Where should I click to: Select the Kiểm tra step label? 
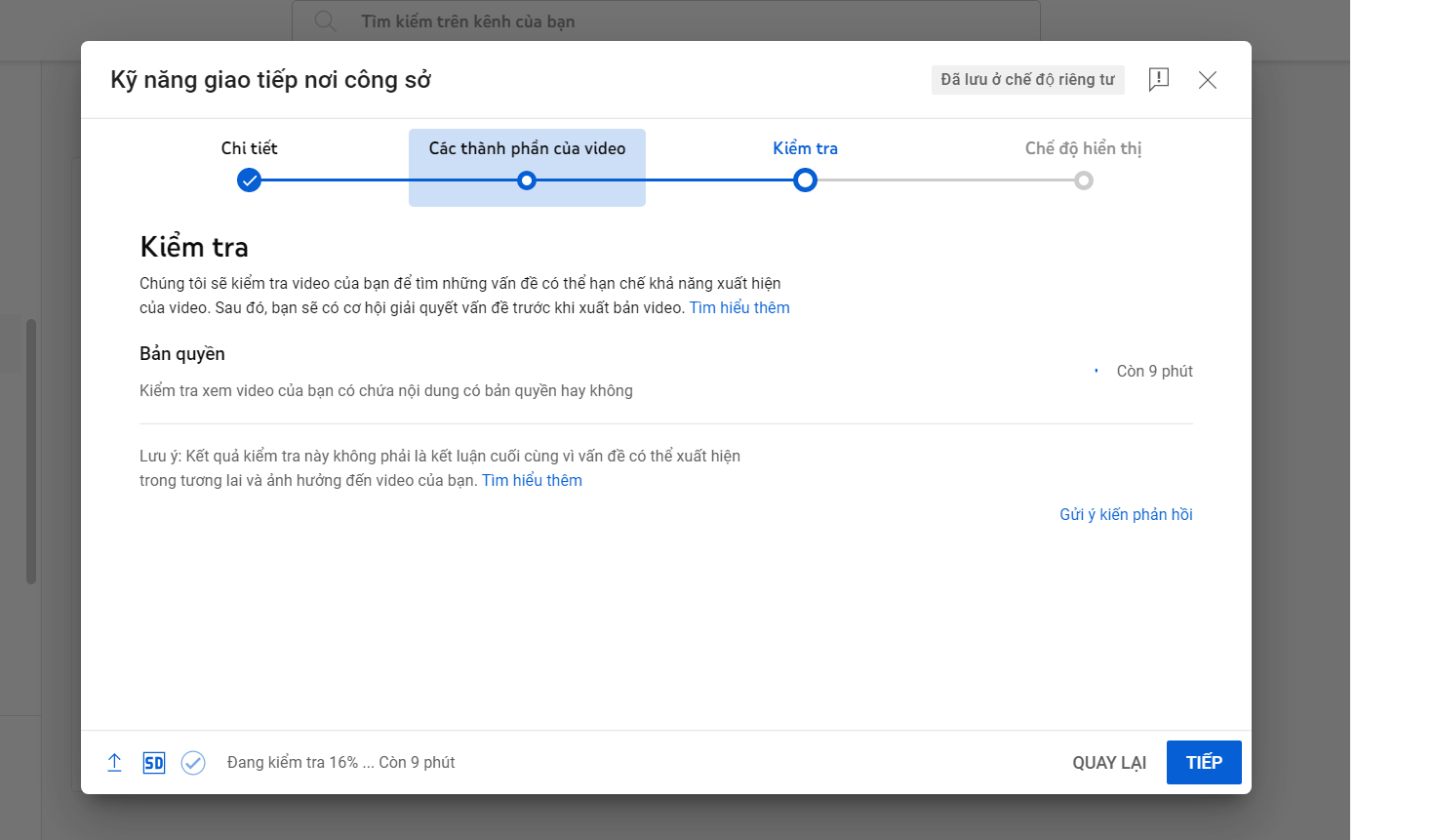tap(805, 148)
